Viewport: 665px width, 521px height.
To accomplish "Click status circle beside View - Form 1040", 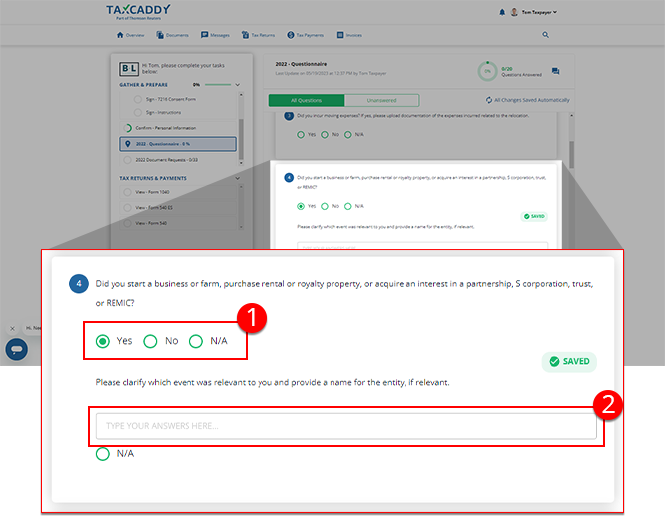I will tap(127, 192).
